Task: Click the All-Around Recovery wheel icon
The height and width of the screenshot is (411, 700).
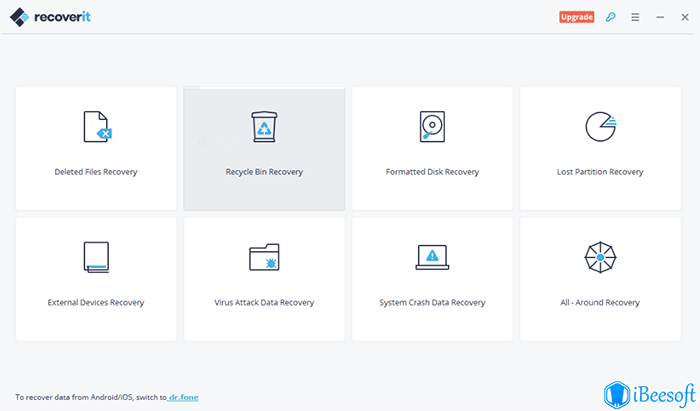Action: point(600,257)
